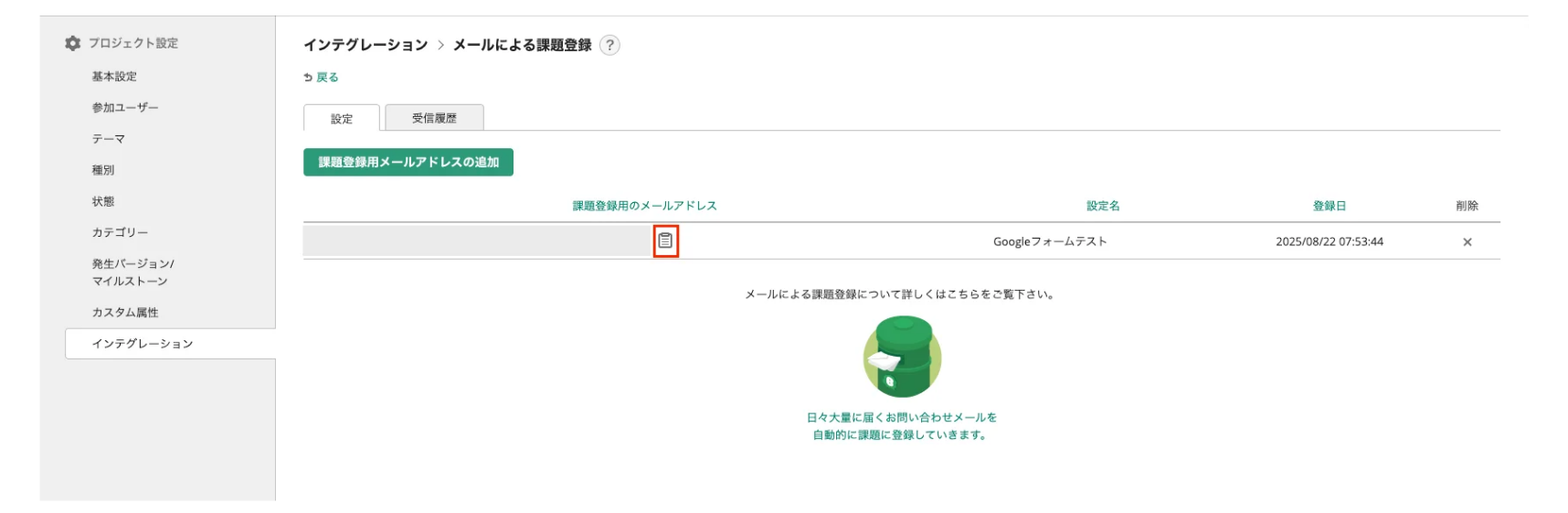Viewport: 1568px width, 513px height.
Task: Click the プロジェクト設定 heading text
Action: click(x=133, y=43)
